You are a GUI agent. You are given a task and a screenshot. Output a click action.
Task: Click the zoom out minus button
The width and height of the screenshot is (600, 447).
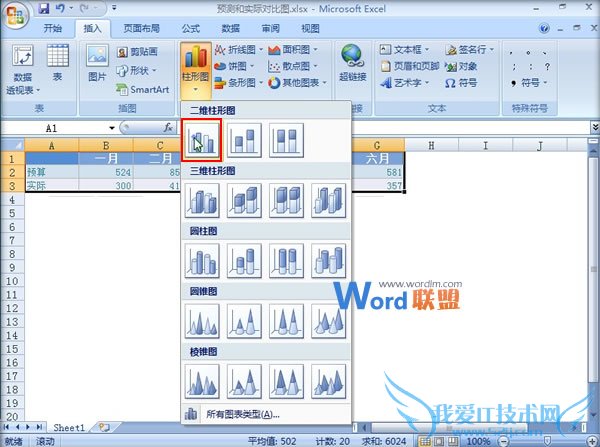pos(504,441)
